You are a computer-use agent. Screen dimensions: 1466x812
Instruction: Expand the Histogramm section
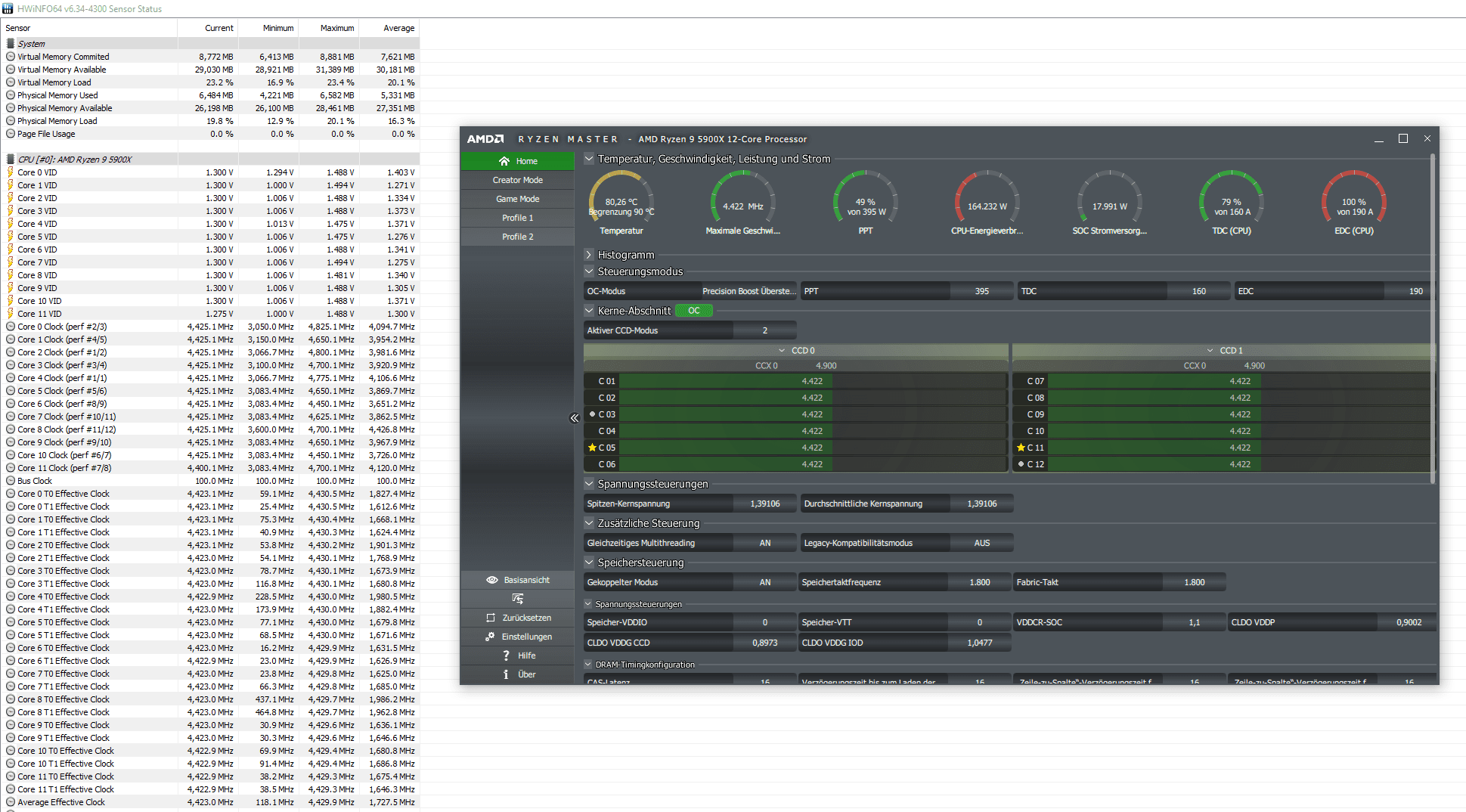click(589, 255)
